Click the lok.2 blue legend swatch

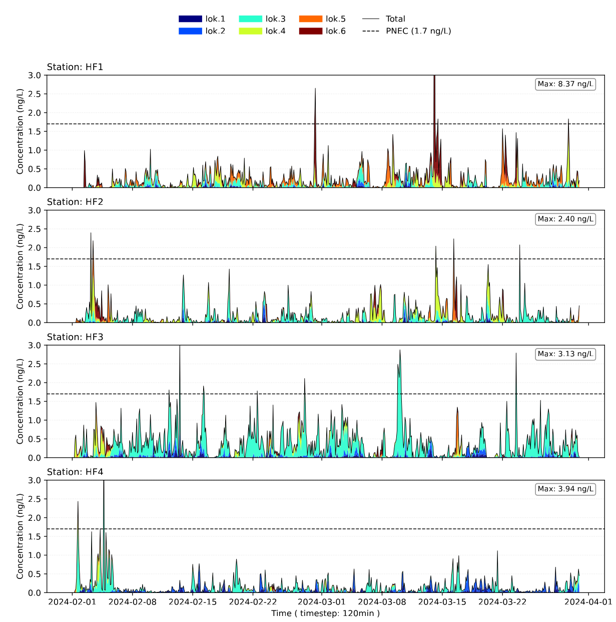tap(190, 31)
